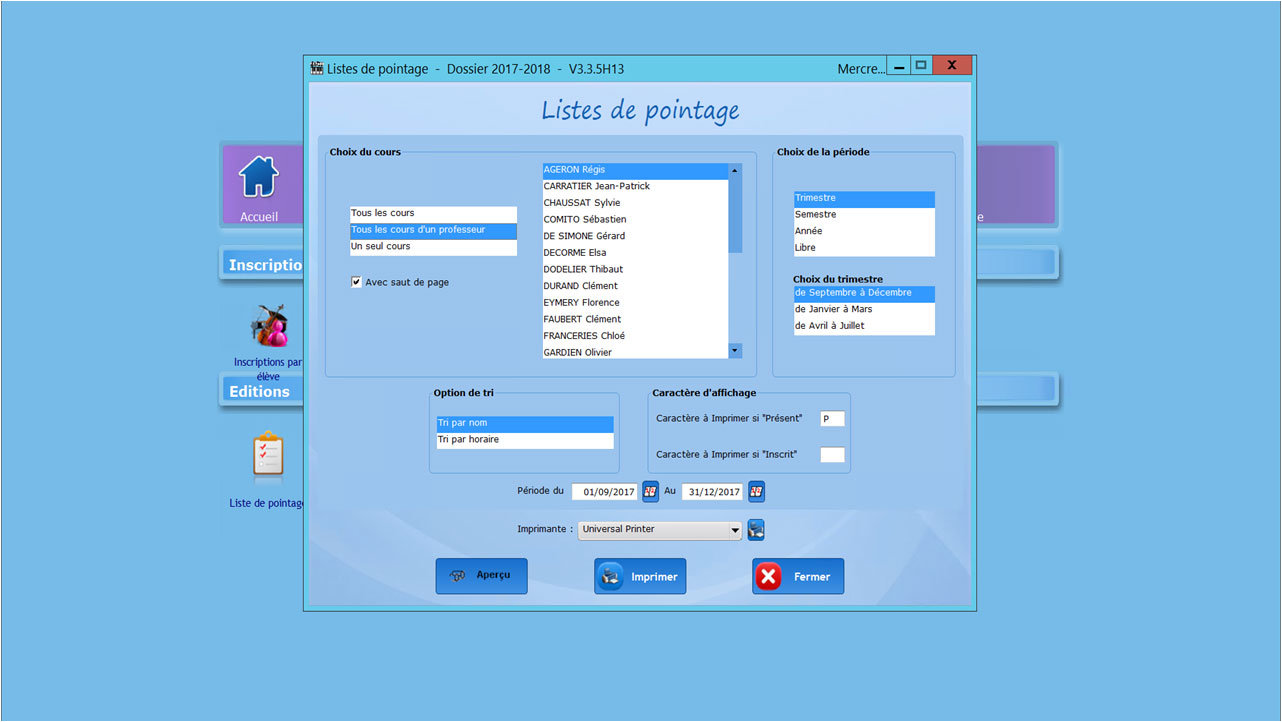Select 'Tous les cours d'un professeur'
Viewport: 1282px width, 722px height.
click(x=433, y=230)
